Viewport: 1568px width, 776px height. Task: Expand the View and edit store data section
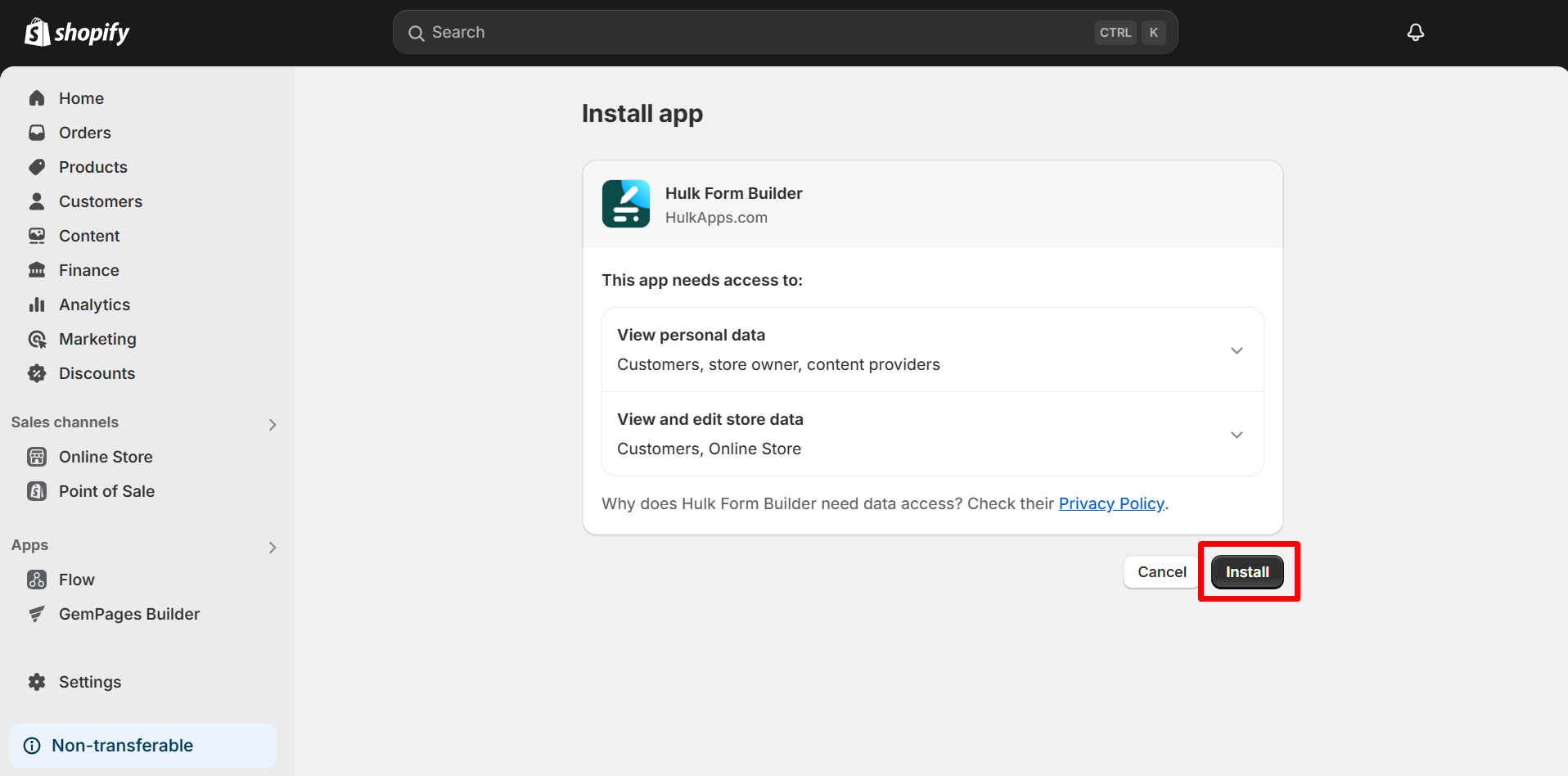(x=1236, y=435)
